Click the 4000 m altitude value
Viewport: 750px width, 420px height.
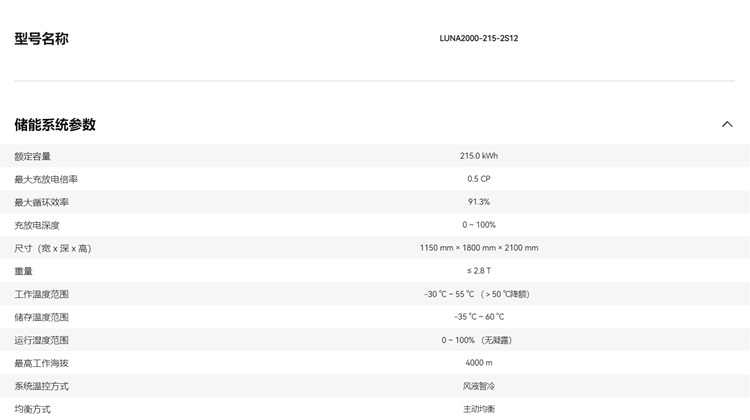pos(478,363)
